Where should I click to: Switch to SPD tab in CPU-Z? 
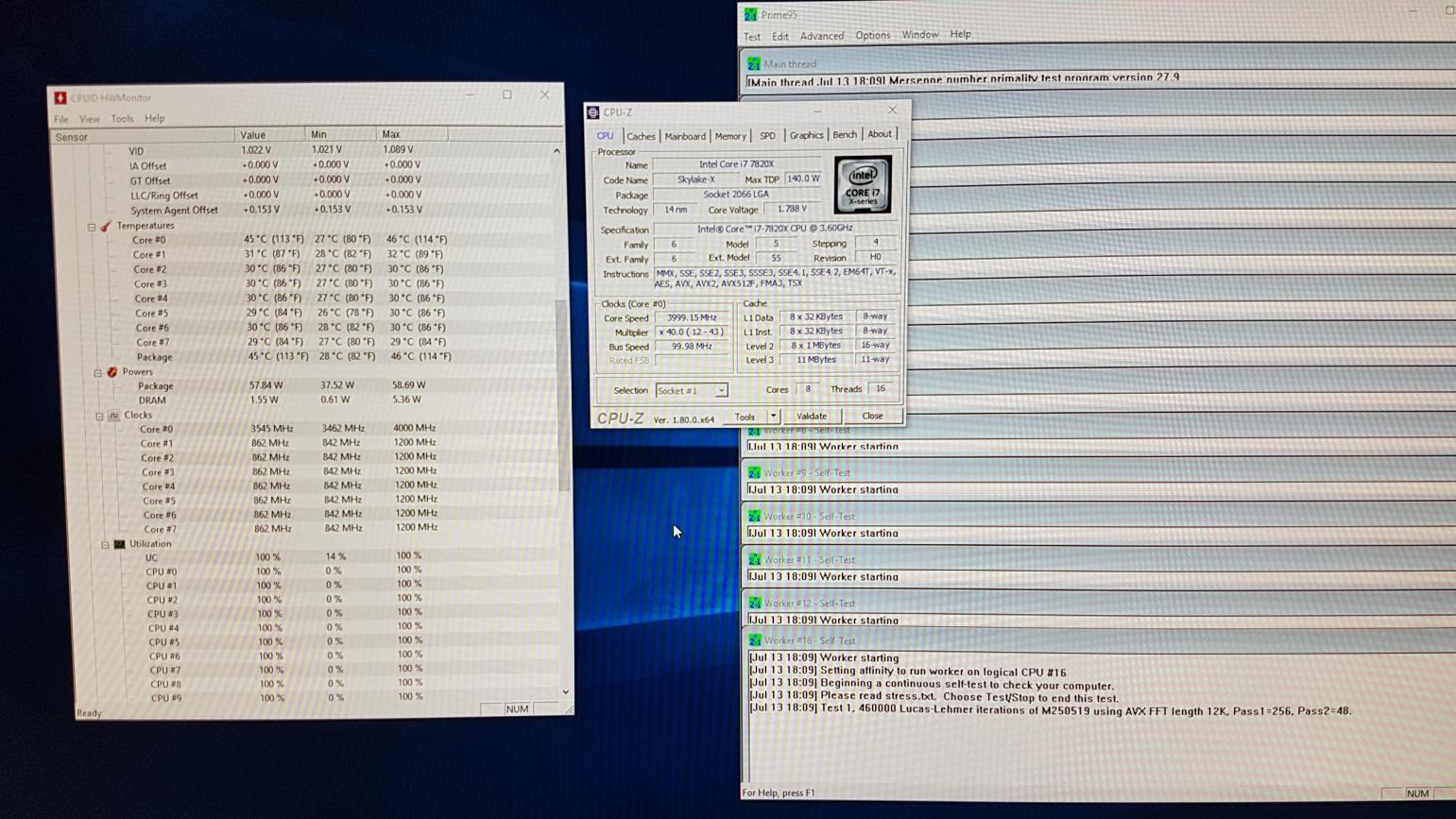(767, 136)
